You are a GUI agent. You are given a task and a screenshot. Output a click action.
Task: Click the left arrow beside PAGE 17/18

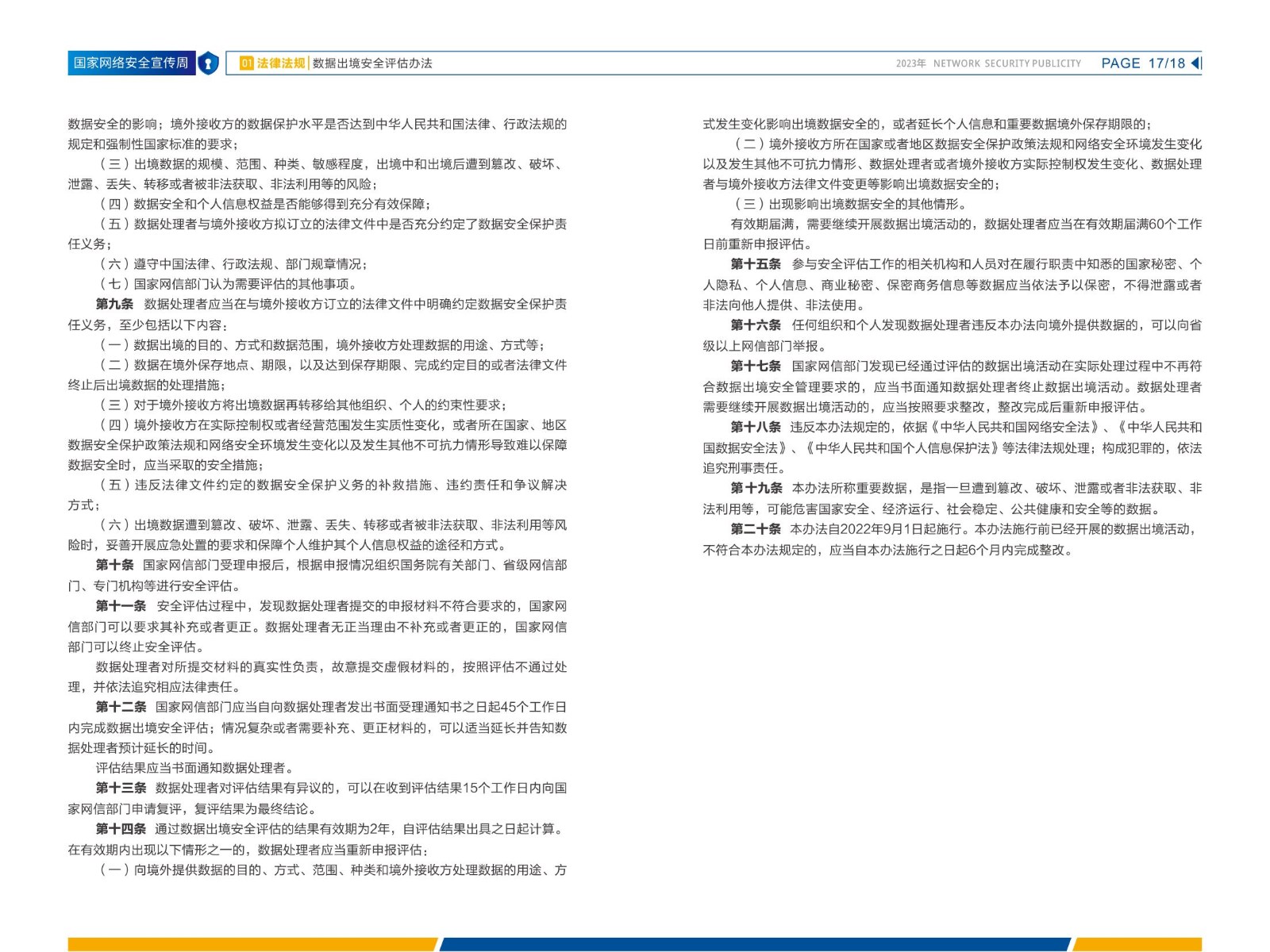[1196, 63]
